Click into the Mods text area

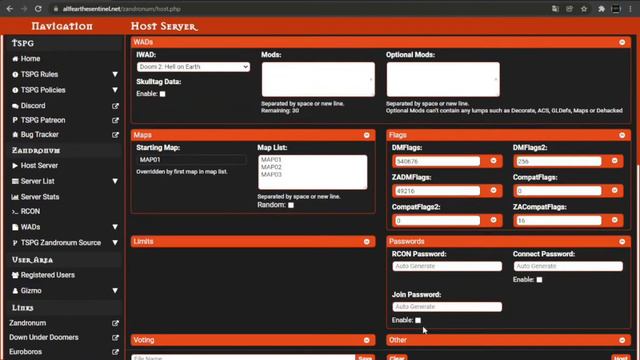pyautogui.click(x=318, y=79)
